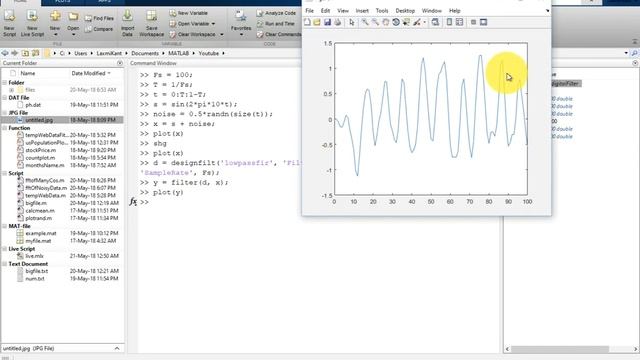Click the Link Plot icon

coord(435,22)
